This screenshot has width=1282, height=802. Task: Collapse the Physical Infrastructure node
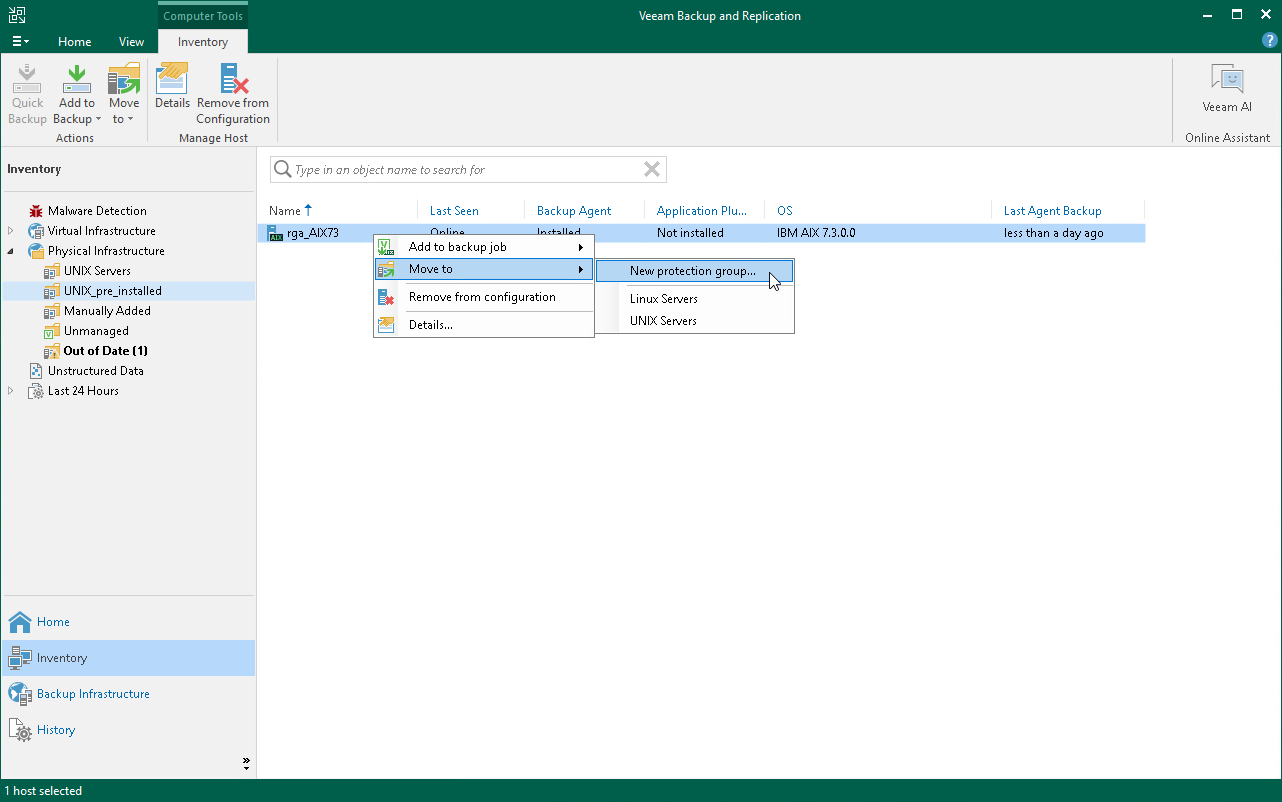[11, 251]
